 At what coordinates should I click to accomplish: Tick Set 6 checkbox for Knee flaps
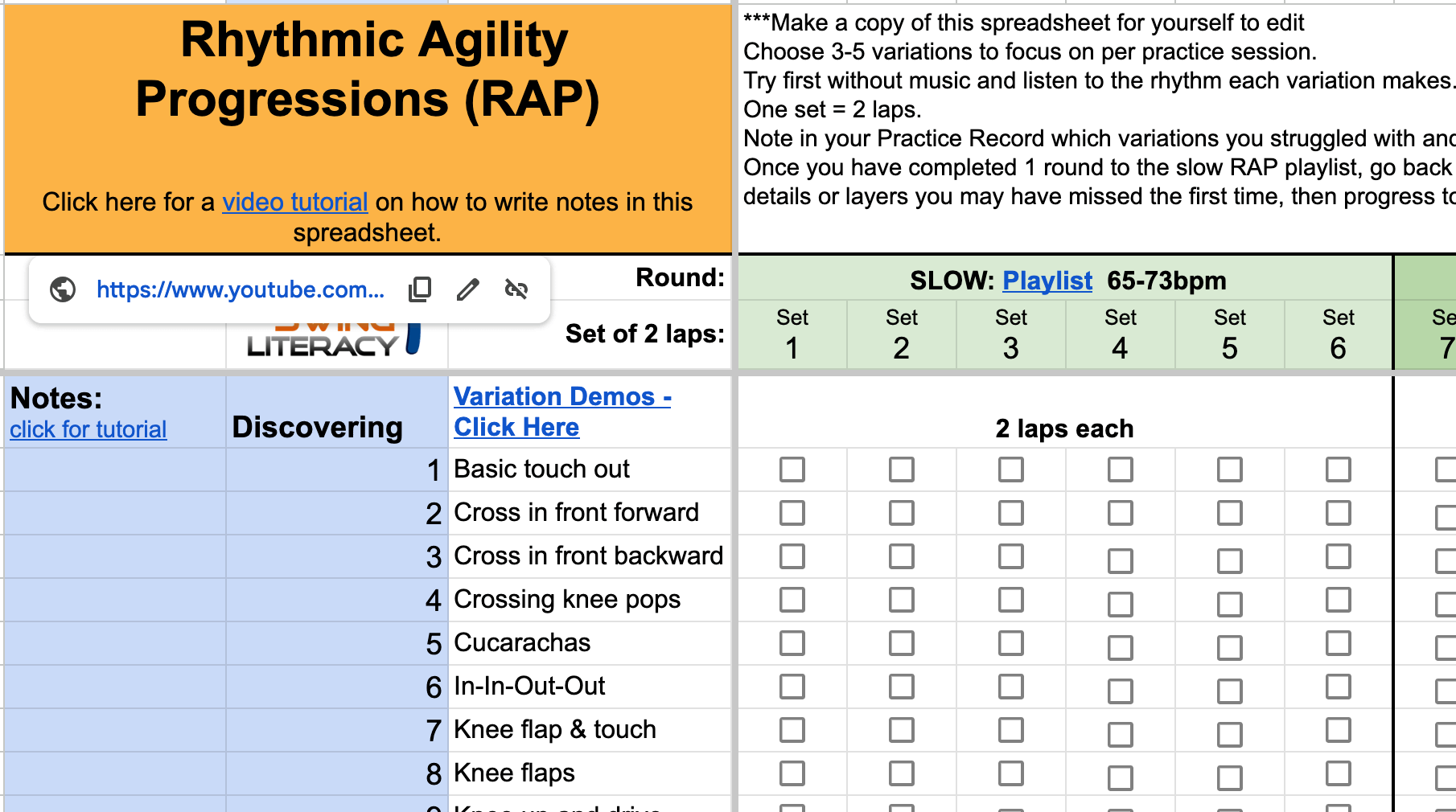pos(1339,773)
